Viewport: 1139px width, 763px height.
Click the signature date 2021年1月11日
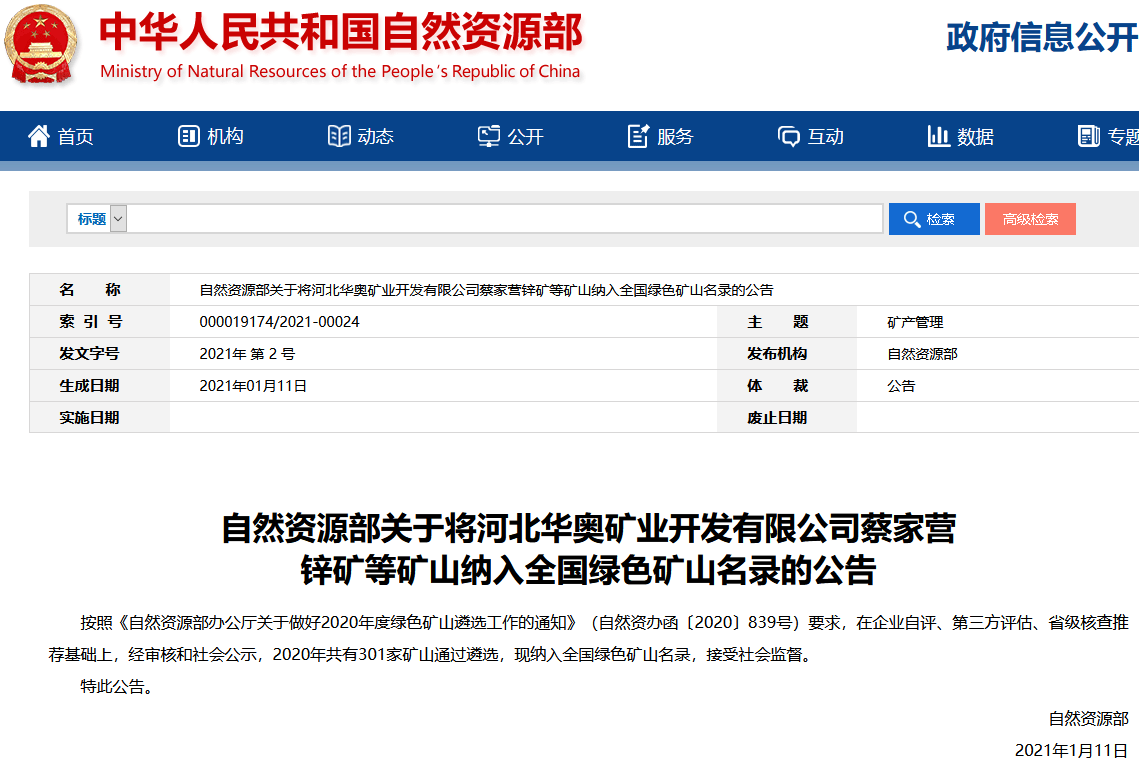1071,750
